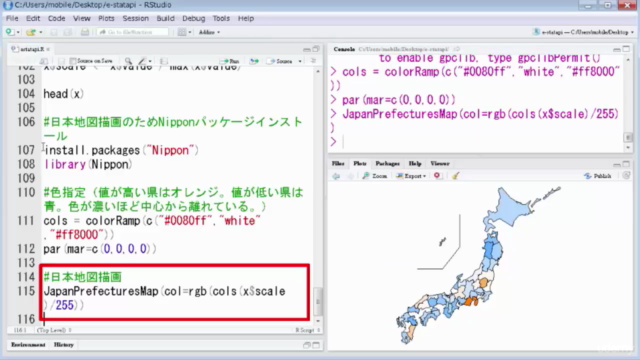Open the New File dropdown arrow
The image size is (640, 360).
pyautogui.click(x=18, y=32)
